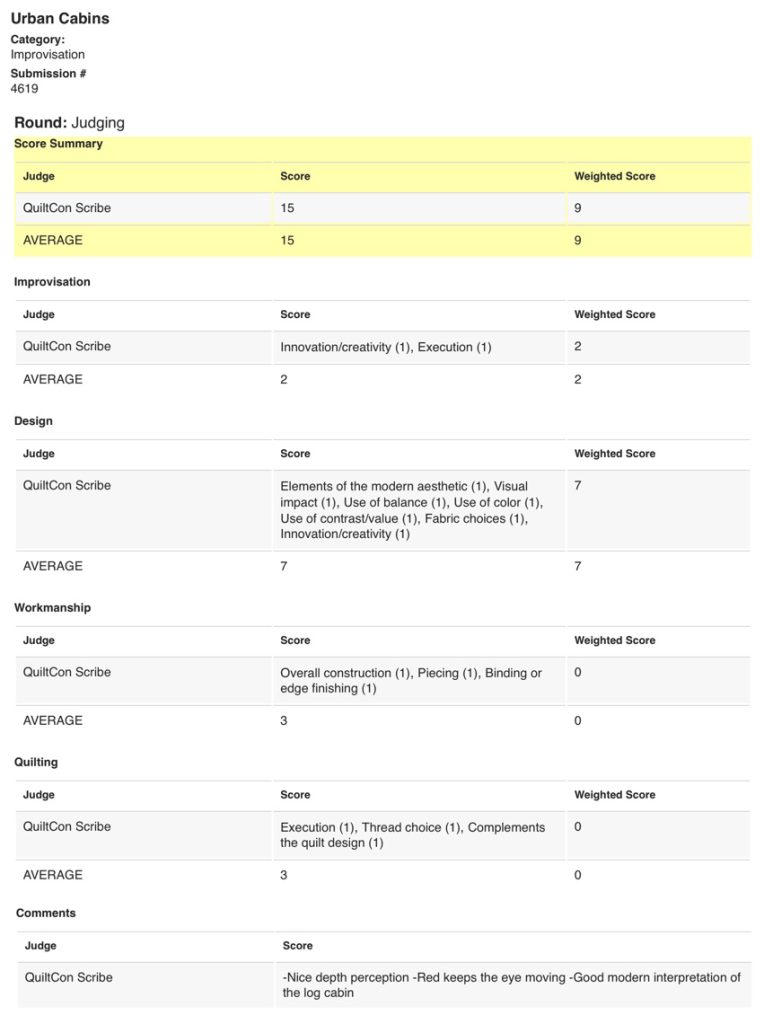Click the Weighted Score header in Score Summary
Image resolution: width=764 pixels, height=1024 pixels.
pyautogui.click(x=614, y=176)
